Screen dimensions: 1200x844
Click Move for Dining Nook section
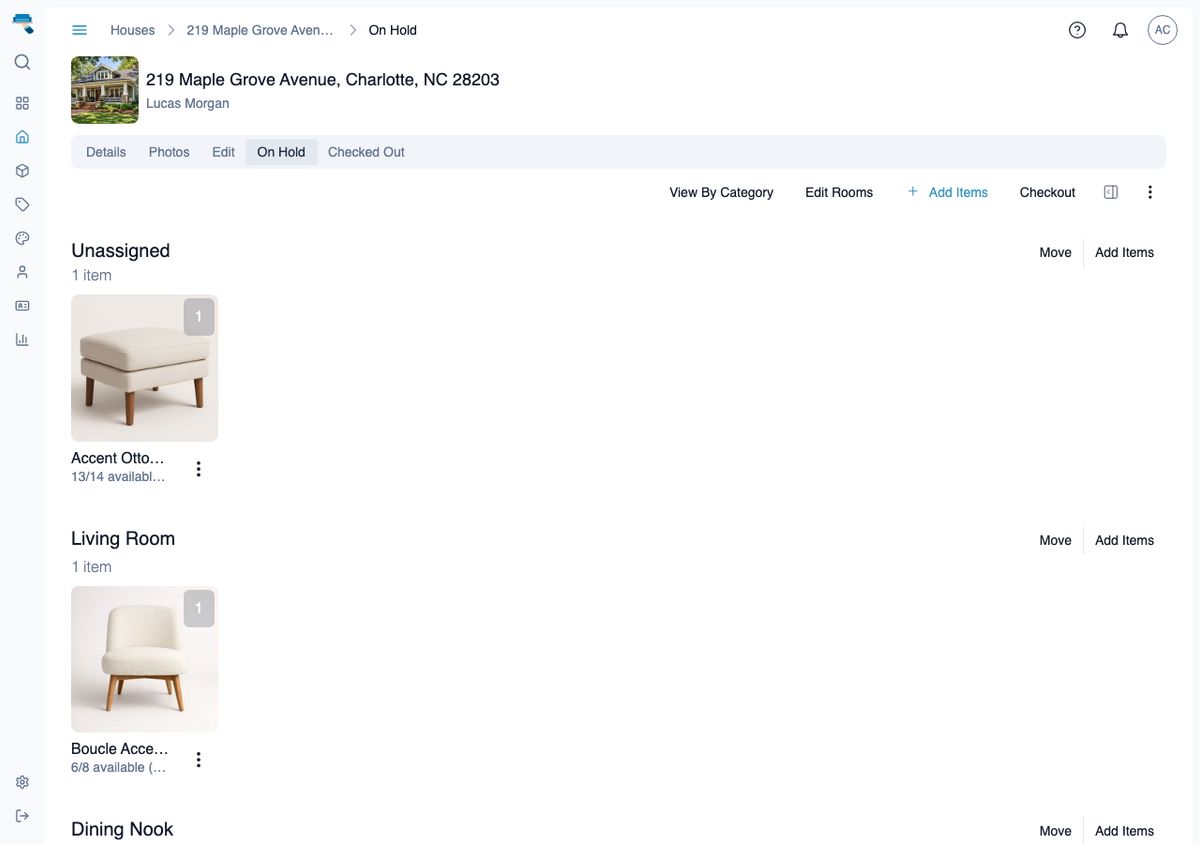tap(1055, 831)
